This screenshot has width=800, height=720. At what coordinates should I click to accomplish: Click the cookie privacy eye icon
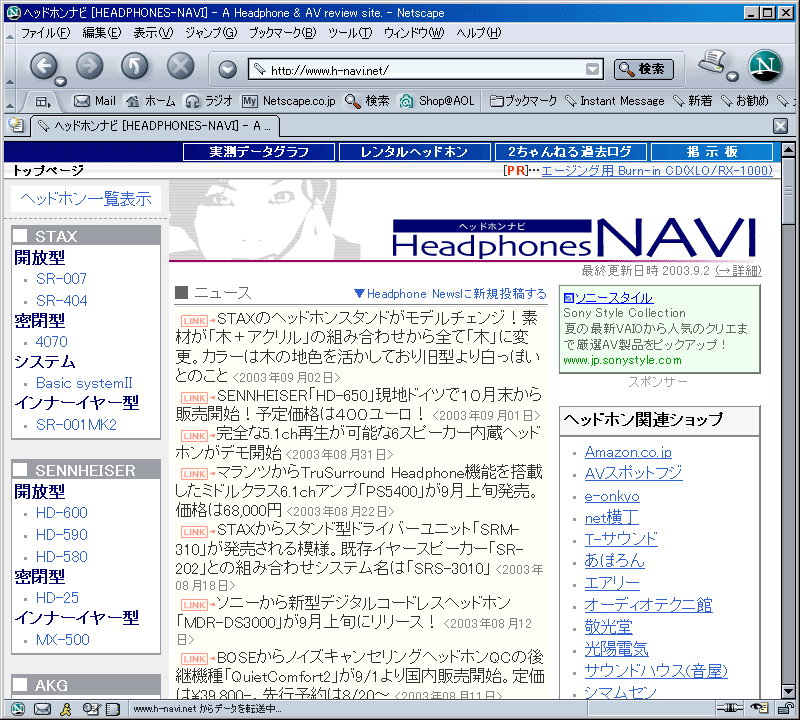click(760, 708)
